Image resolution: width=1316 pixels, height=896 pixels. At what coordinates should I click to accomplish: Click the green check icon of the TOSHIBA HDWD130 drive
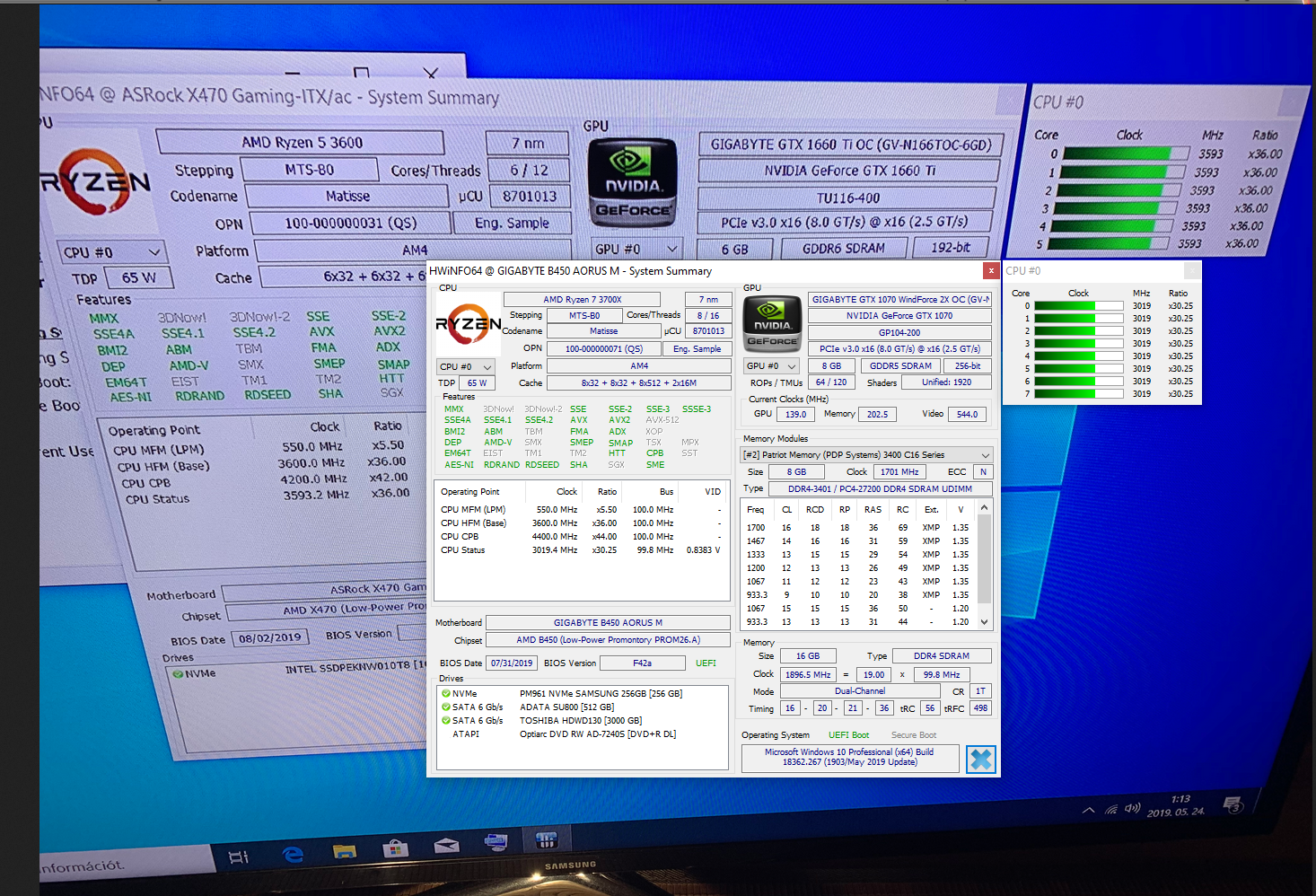coord(446,720)
